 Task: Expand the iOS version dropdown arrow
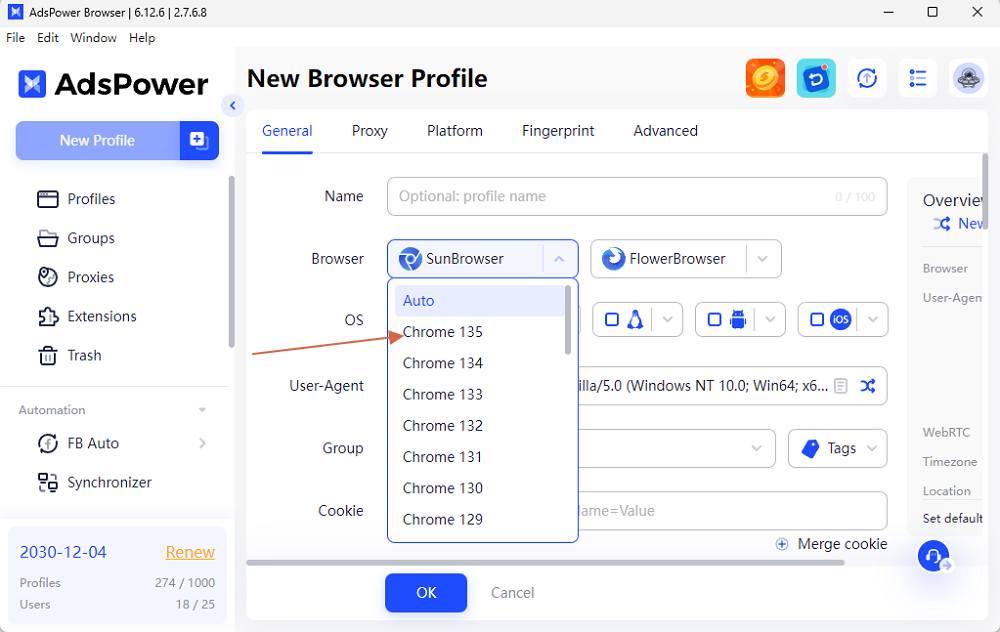pyautogui.click(x=873, y=320)
